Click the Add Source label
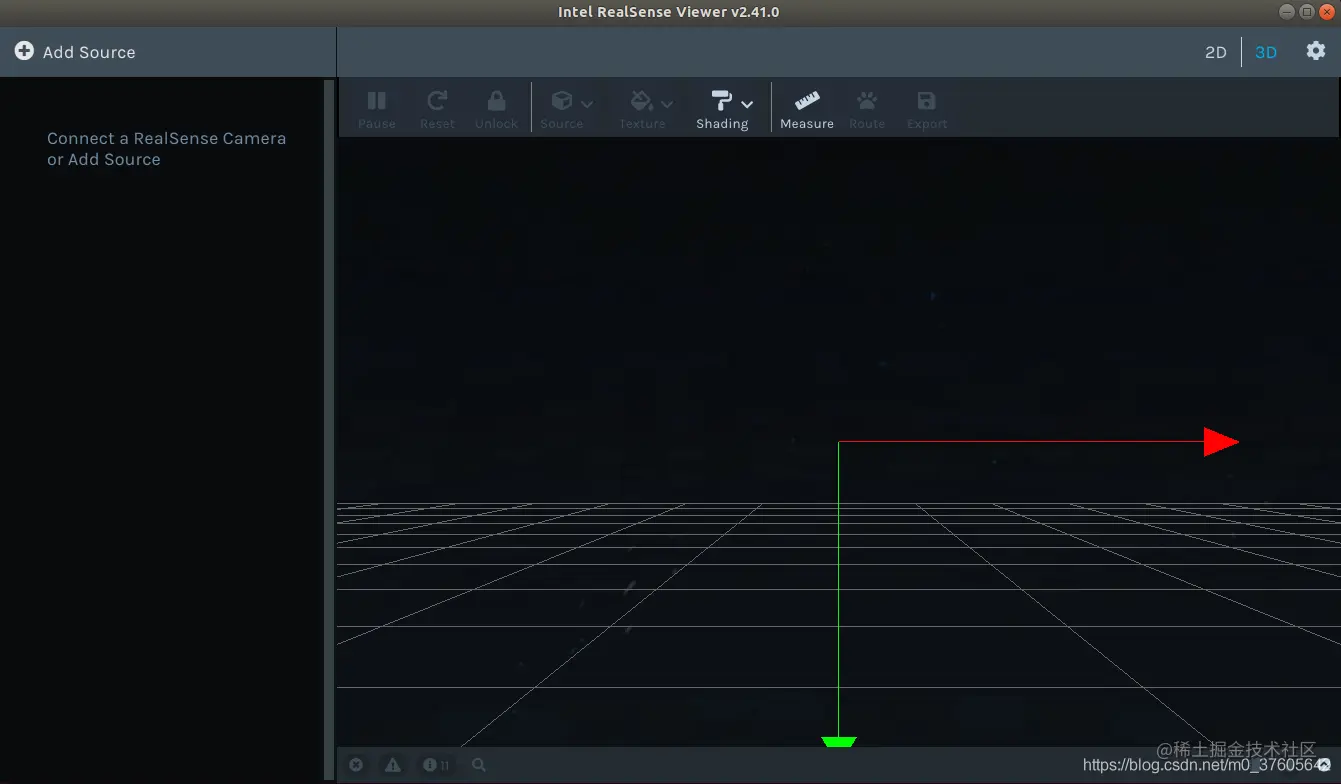This screenshot has height=784, width=1341. tap(89, 52)
